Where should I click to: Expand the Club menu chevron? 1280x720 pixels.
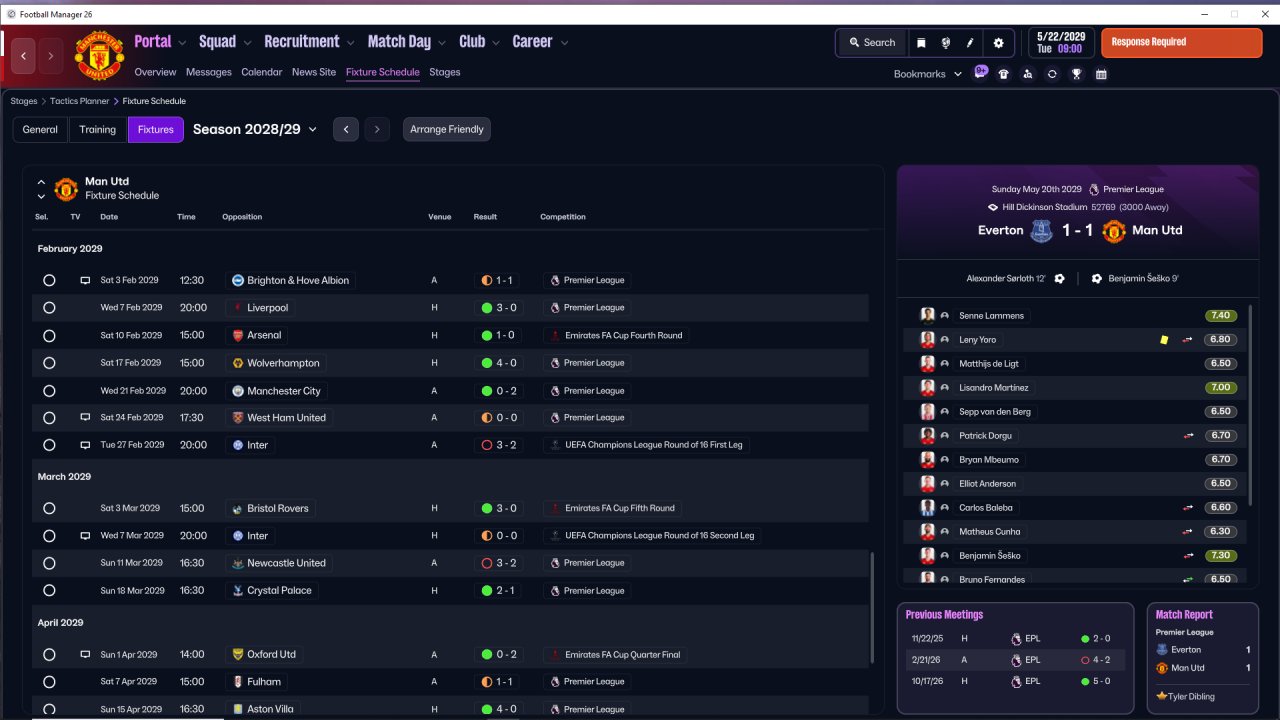[x=496, y=43]
